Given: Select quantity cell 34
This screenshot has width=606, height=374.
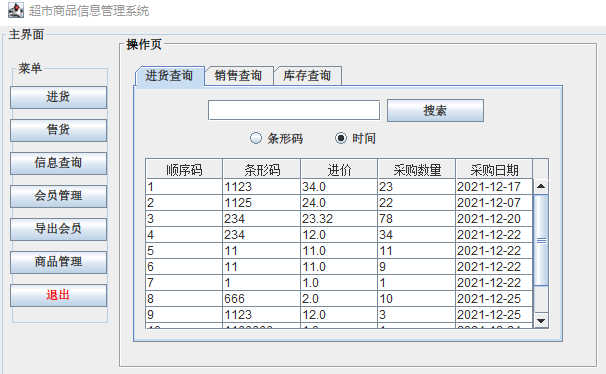Looking at the screenshot, I should [417, 235].
